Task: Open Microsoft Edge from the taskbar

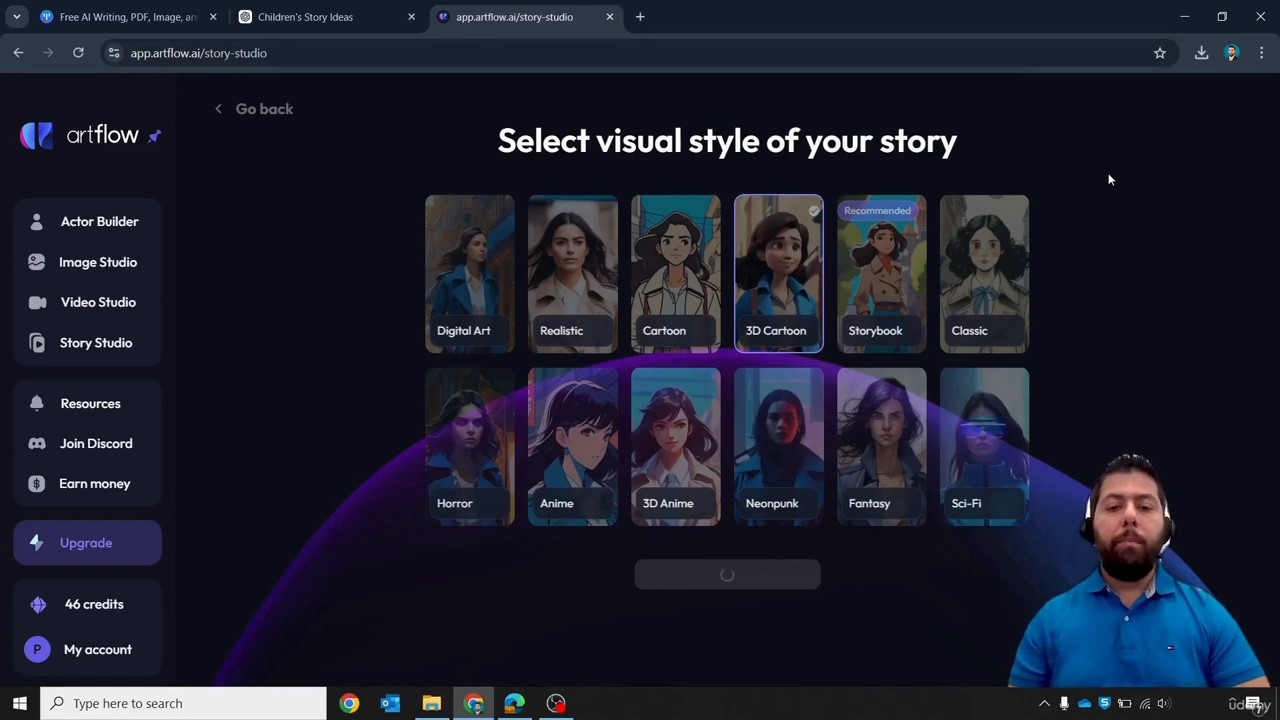Action: pyautogui.click(x=514, y=703)
